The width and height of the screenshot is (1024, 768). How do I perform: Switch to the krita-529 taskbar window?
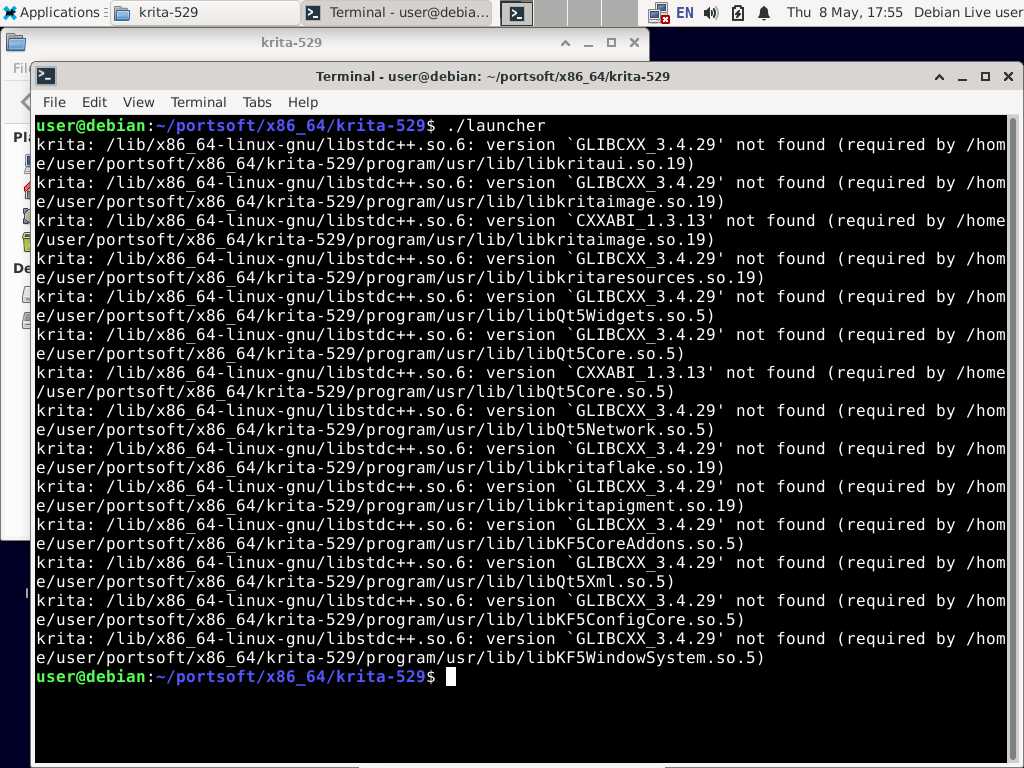click(x=204, y=12)
